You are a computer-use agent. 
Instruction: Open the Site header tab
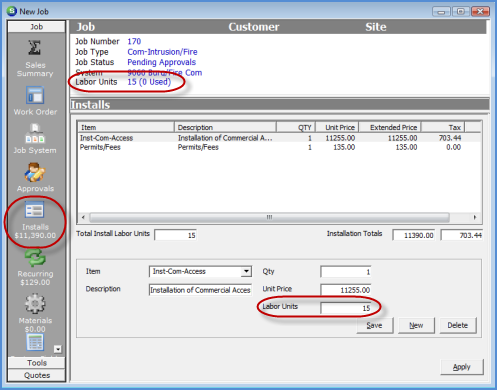coord(376,27)
